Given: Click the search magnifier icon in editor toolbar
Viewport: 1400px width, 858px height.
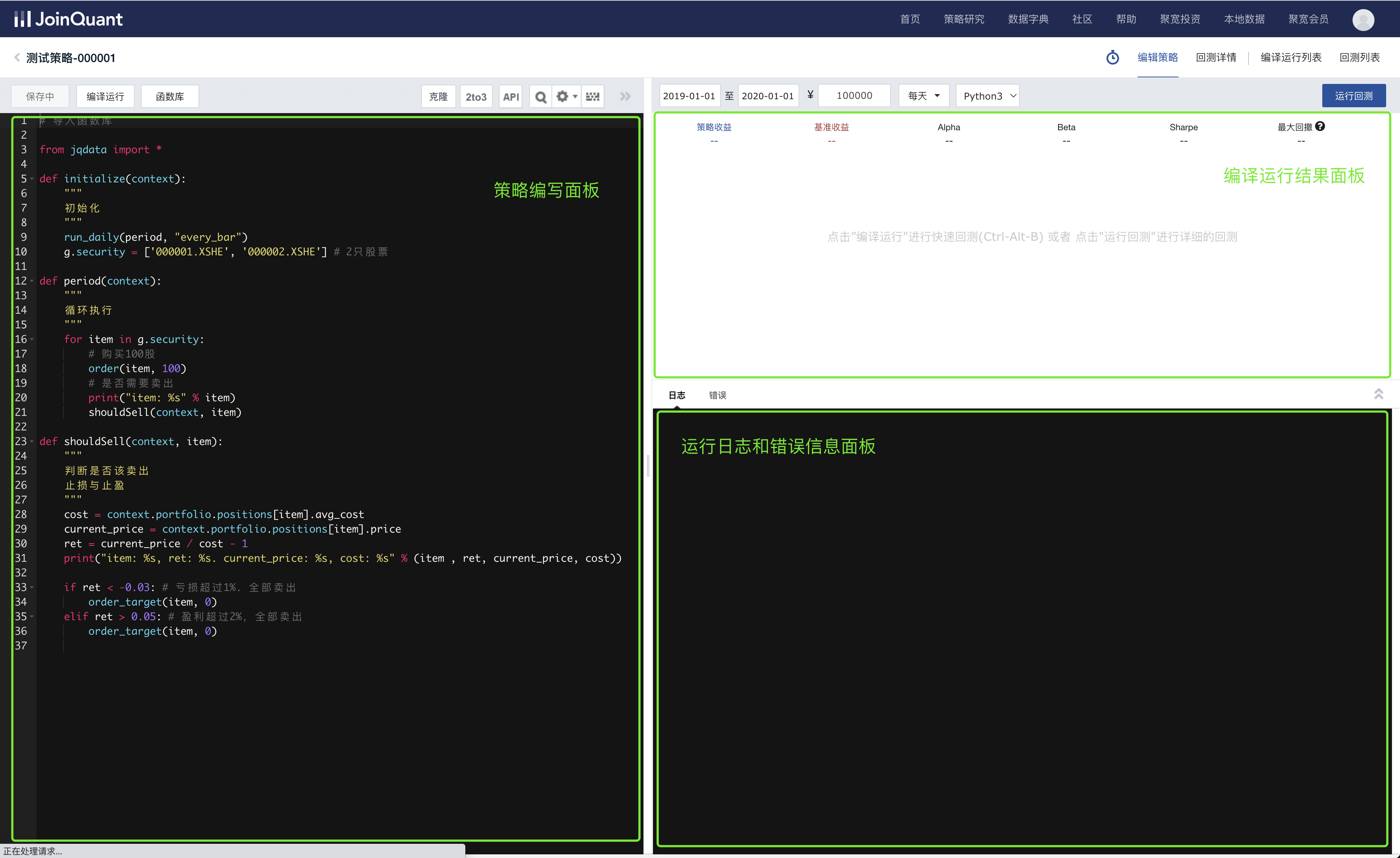Looking at the screenshot, I should [541, 97].
